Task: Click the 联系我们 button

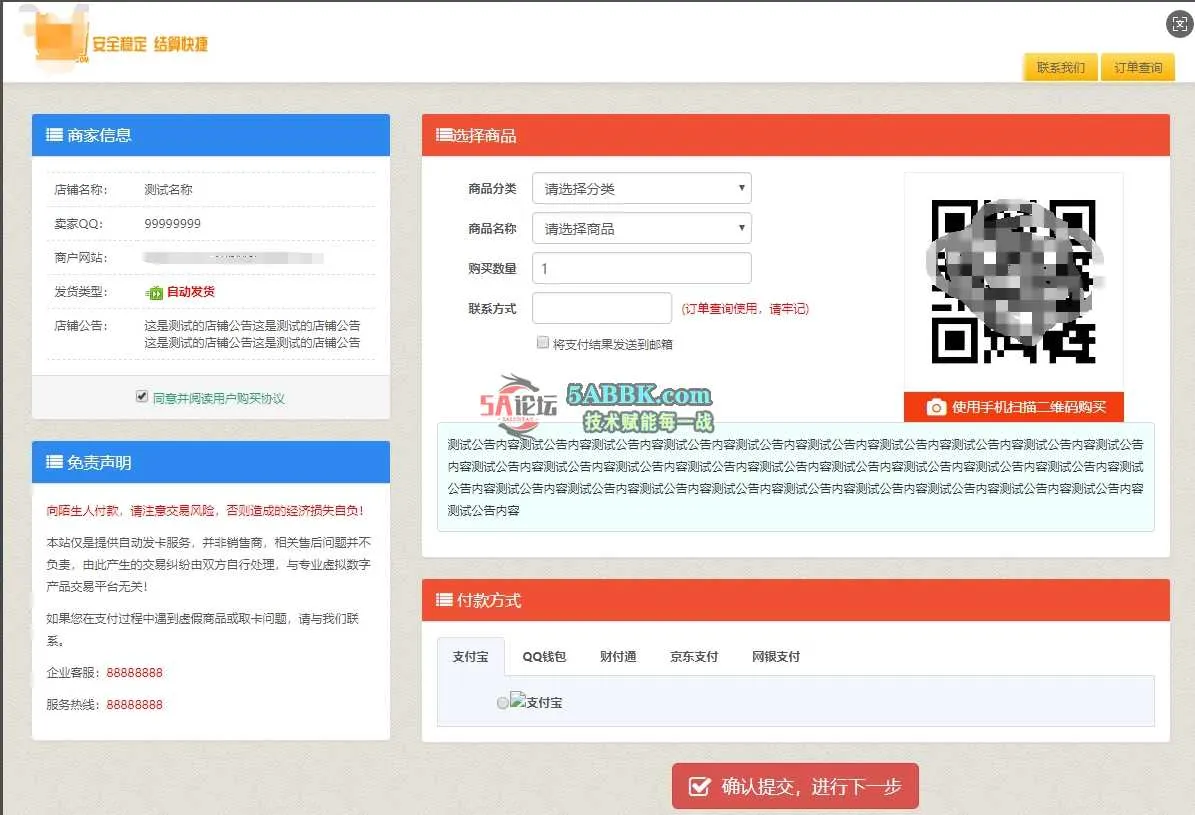Action: coord(1060,68)
